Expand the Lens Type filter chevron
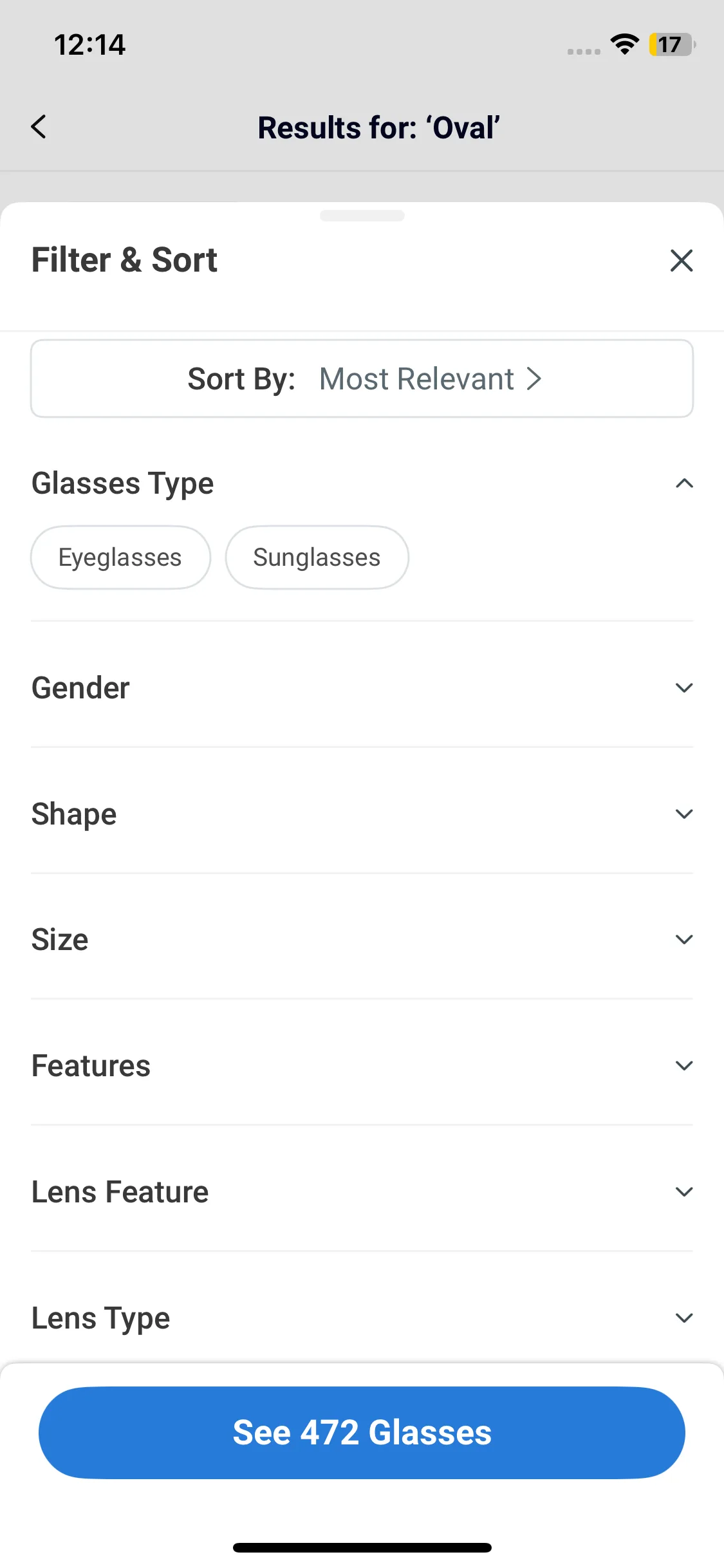The width and height of the screenshot is (724, 1568). click(x=684, y=1318)
